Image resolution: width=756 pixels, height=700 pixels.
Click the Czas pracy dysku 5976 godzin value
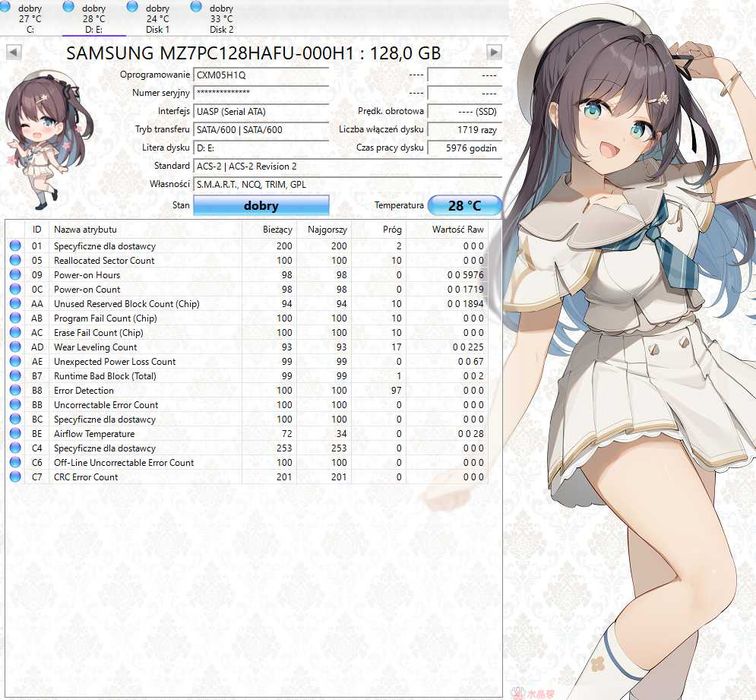pyautogui.click(x=464, y=148)
